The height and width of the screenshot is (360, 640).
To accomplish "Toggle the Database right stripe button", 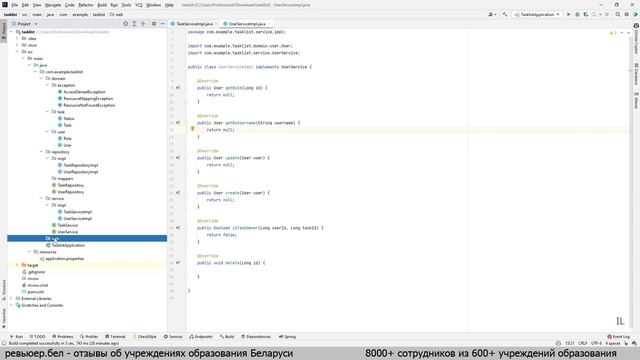I will pyautogui.click(x=636, y=74).
